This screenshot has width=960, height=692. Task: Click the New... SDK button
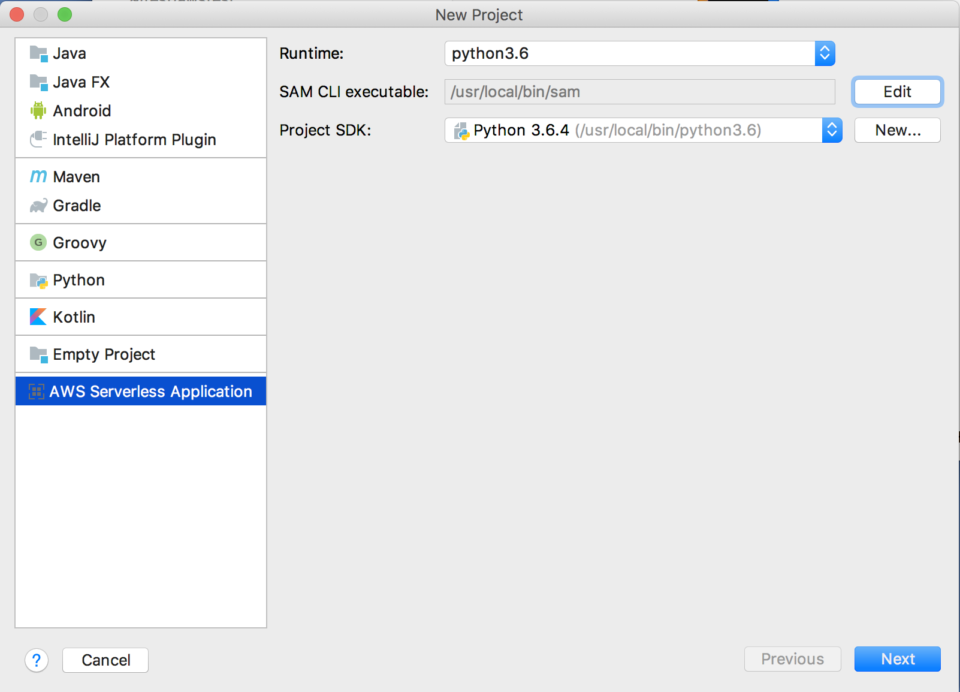click(897, 130)
